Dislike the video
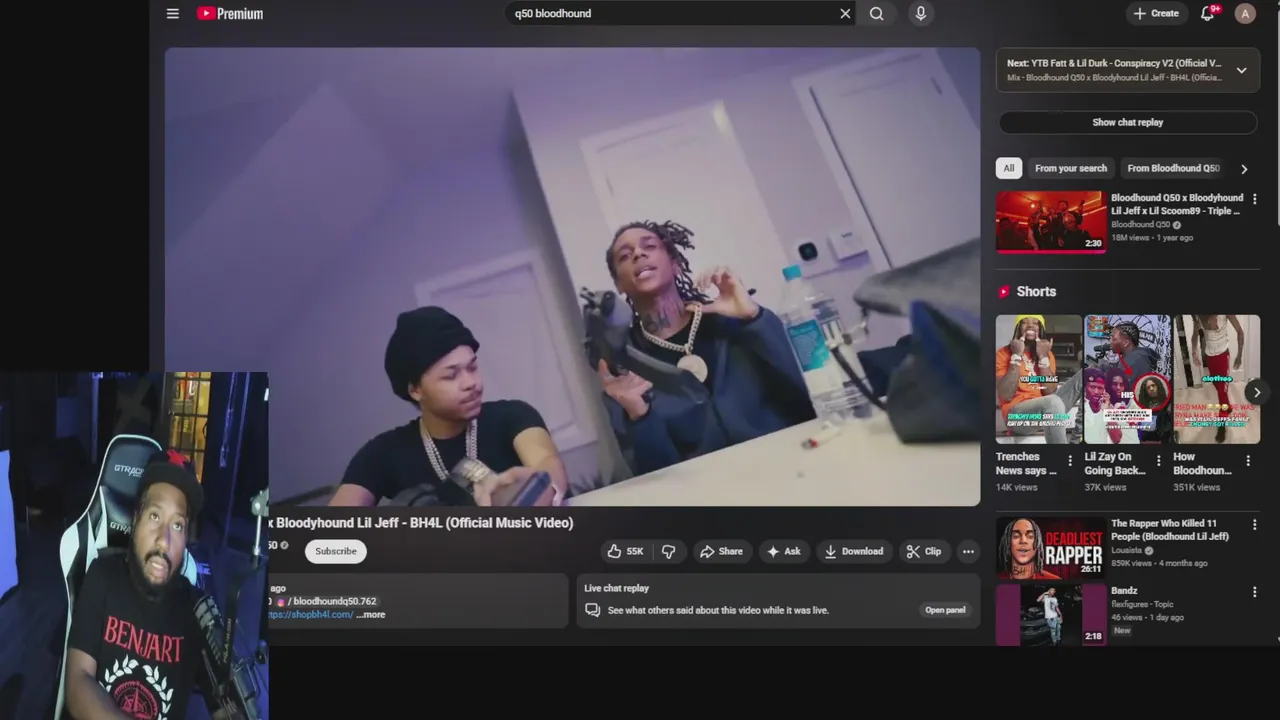The width and height of the screenshot is (1280, 720). 668,551
